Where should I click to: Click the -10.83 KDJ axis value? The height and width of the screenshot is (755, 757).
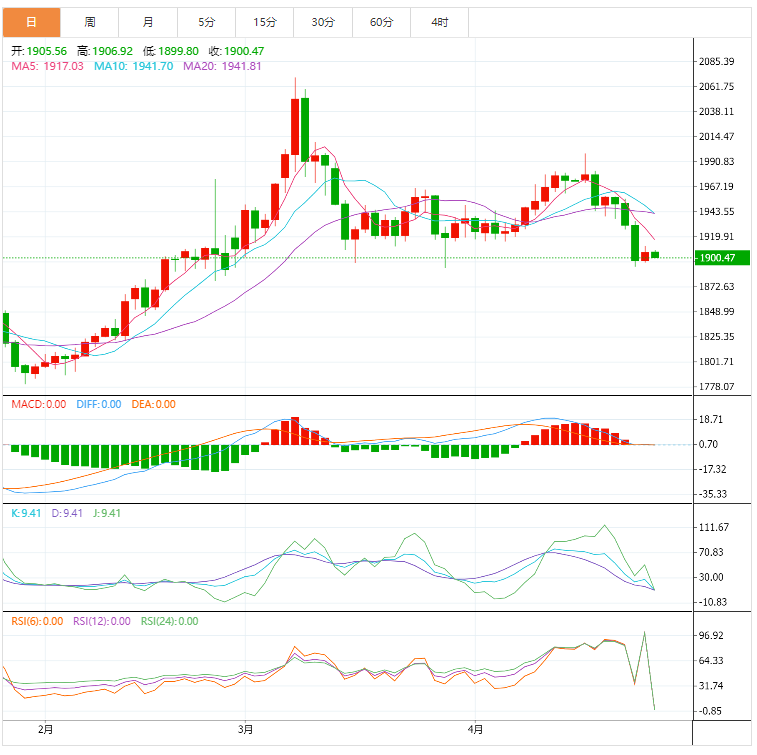point(712,602)
